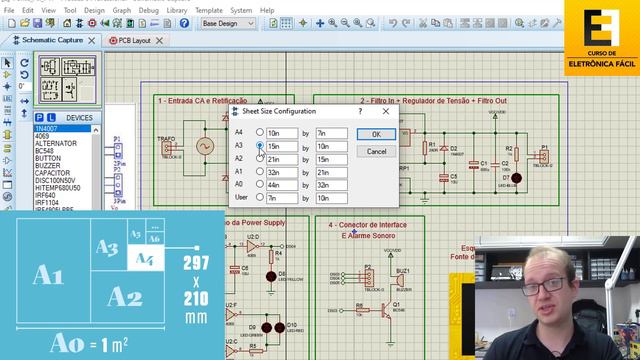Select DISC100N50V in the devices list
640x360 pixels.
coord(55,180)
